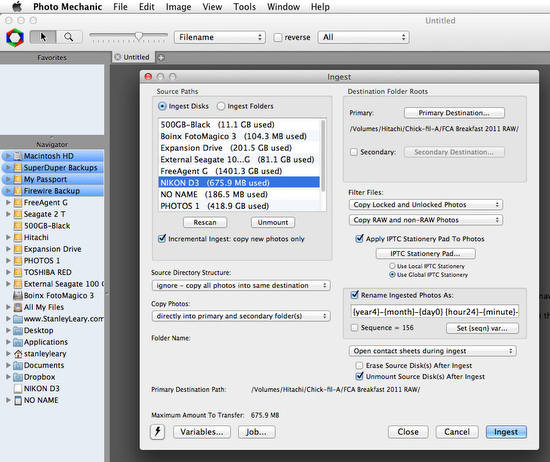Adjust the thumbnail size slider
This screenshot has width=550, height=462.
(x=139, y=36)
